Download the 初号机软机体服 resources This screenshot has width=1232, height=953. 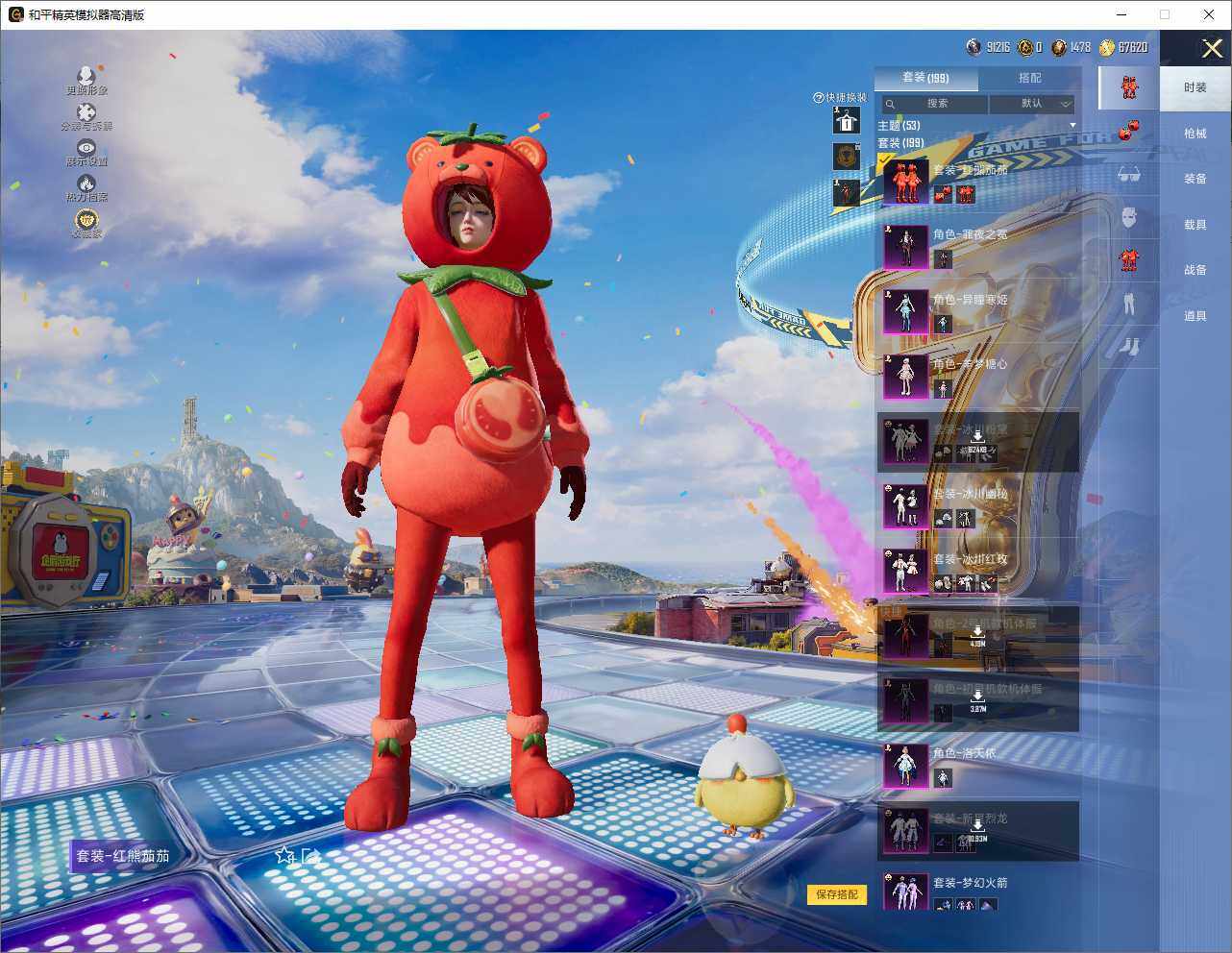pos(977,697)
